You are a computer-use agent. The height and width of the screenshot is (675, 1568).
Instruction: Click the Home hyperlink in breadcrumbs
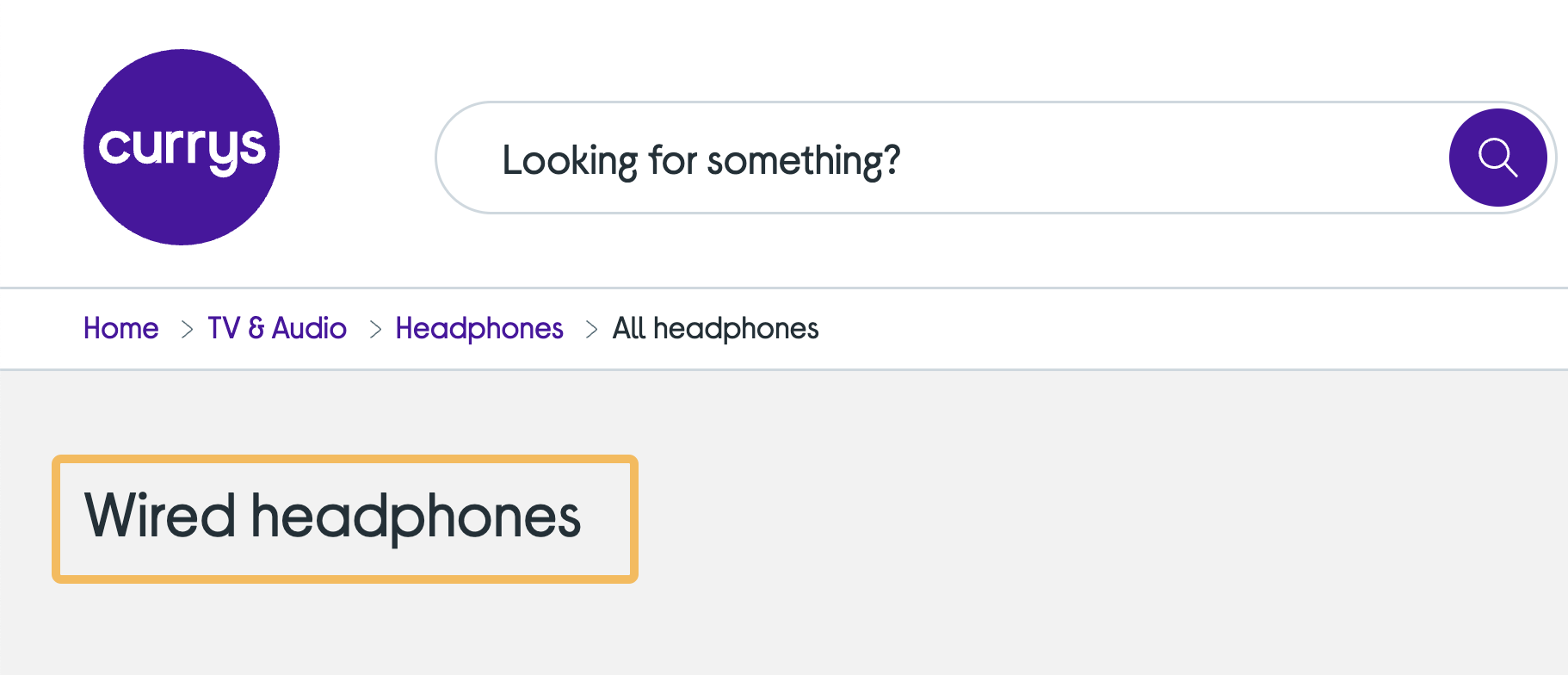(x=120, y=329)
